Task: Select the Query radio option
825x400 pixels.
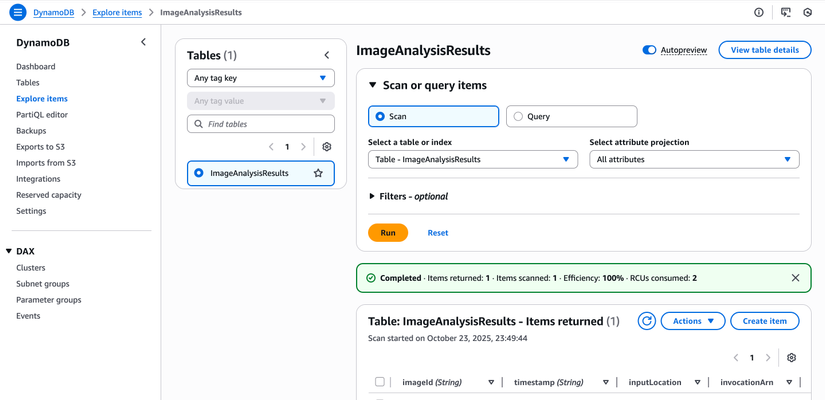Action: (518, 117)
